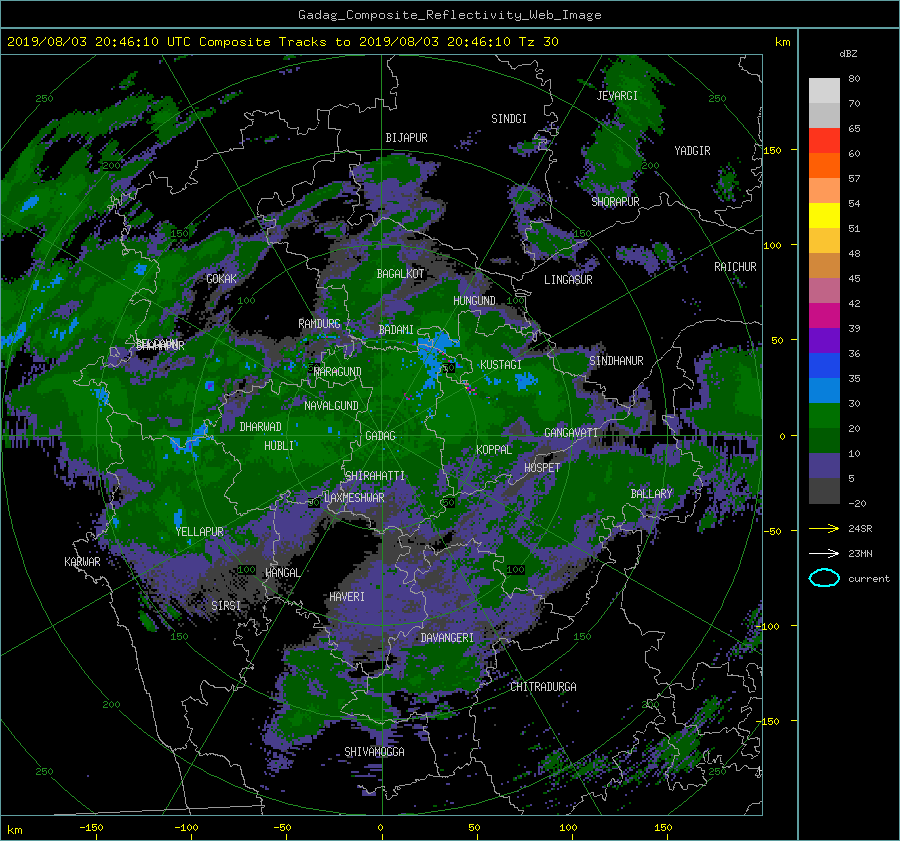The width and height of the screenshot is (900, 841).
Task: Click the HUBLI city label
Action: [x=279, y=445]
